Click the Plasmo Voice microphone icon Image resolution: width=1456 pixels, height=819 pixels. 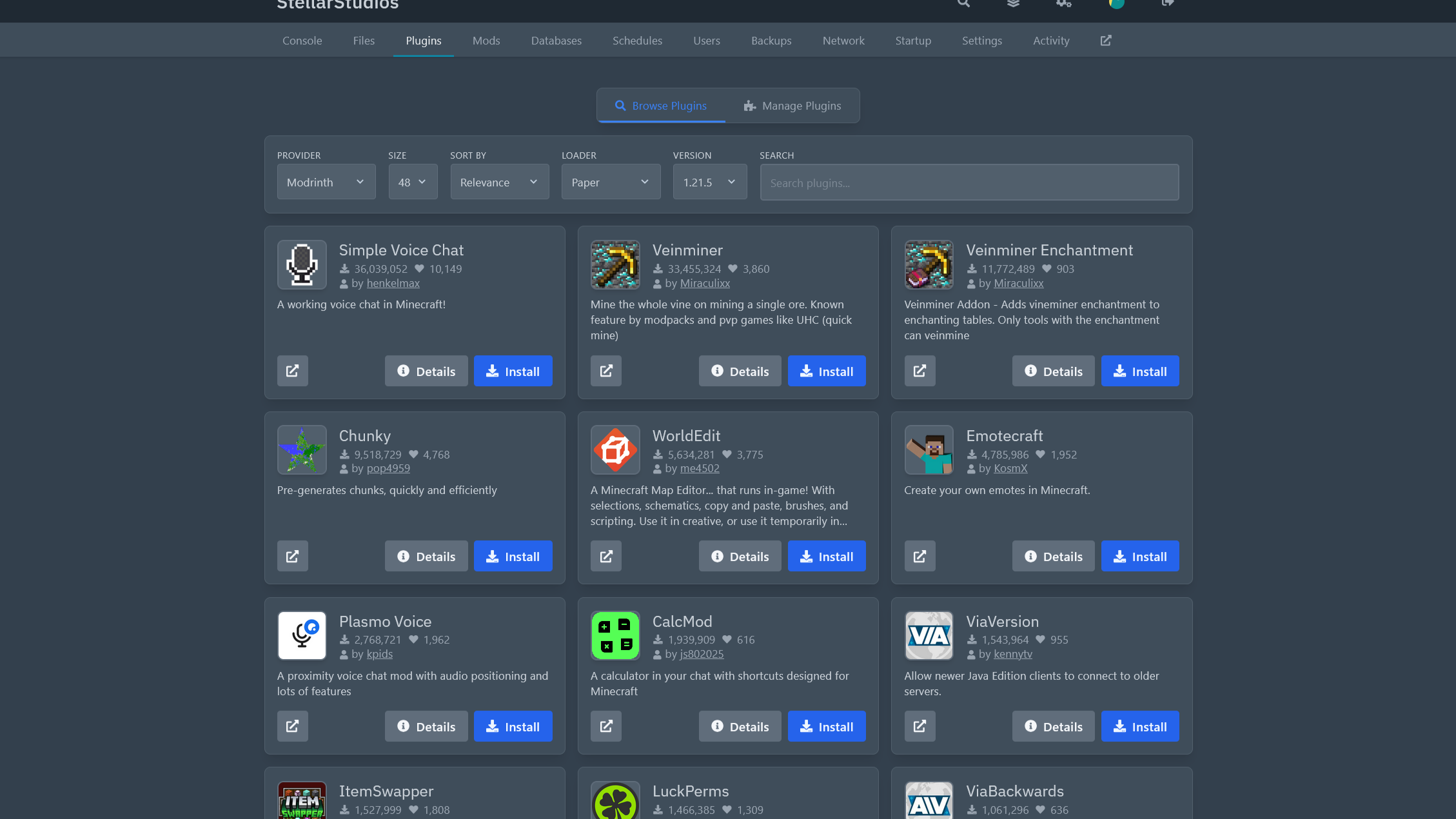pos(302,636)
